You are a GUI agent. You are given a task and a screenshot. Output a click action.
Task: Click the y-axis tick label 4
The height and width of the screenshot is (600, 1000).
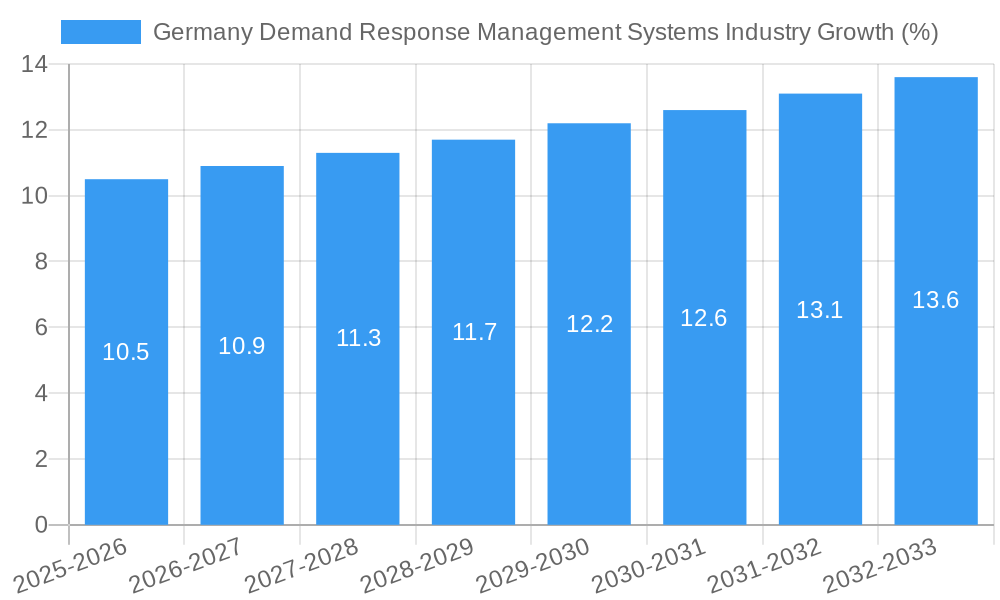click(41, 393)
